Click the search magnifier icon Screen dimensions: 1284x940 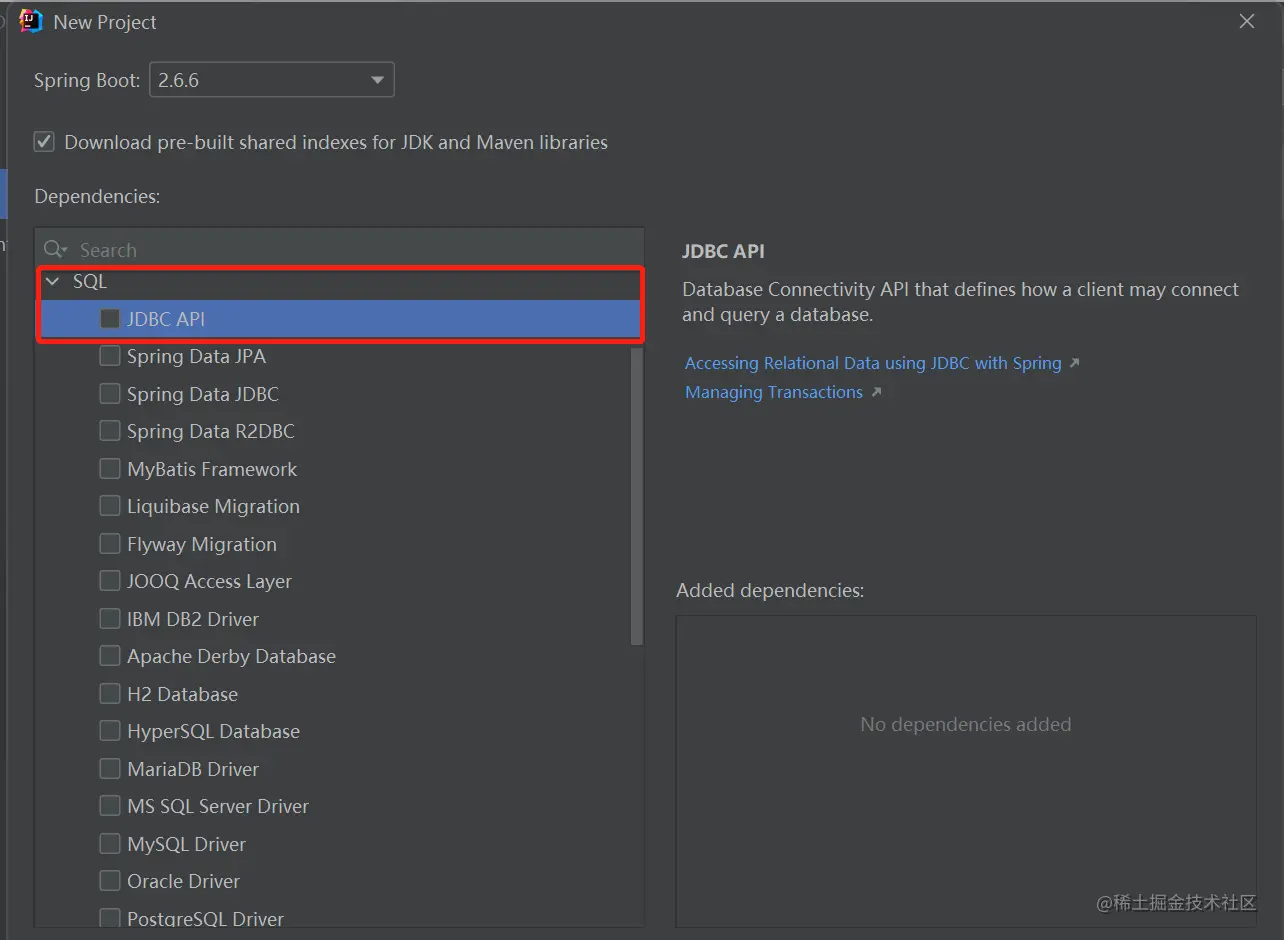(x=54, y=250)
